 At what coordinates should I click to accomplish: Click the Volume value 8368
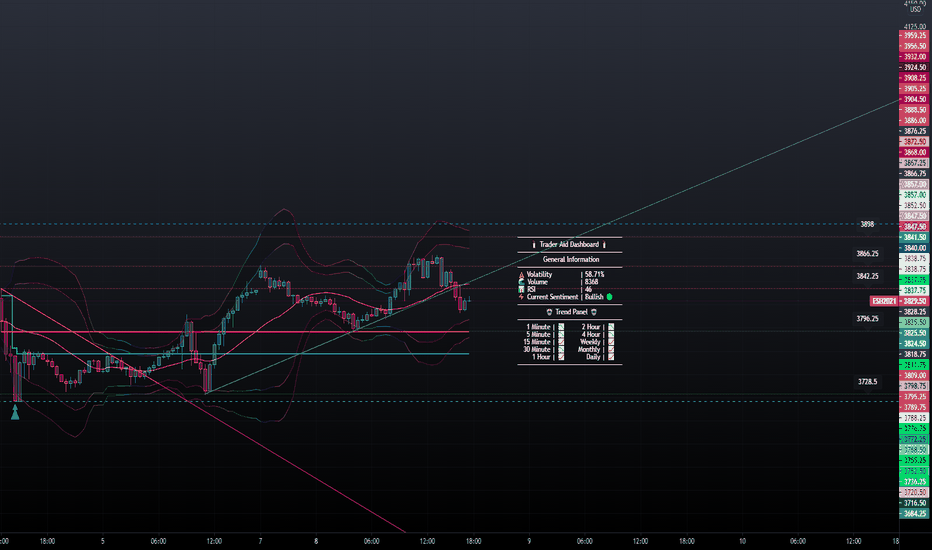[591, 282]
